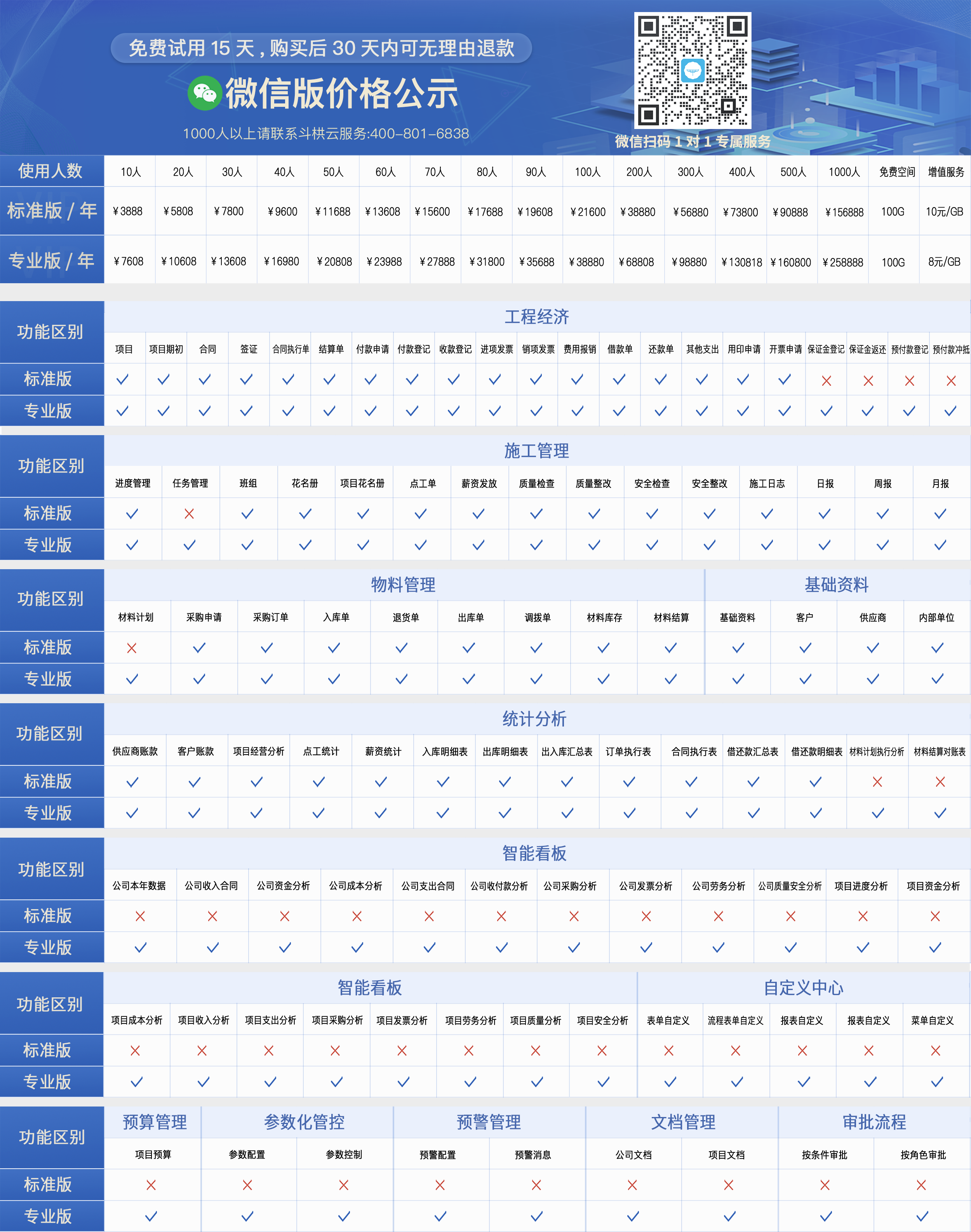
Task: Click the 专业版 check mark under 公司文档
Action: pyautogui.click(x=633, y=1216)
